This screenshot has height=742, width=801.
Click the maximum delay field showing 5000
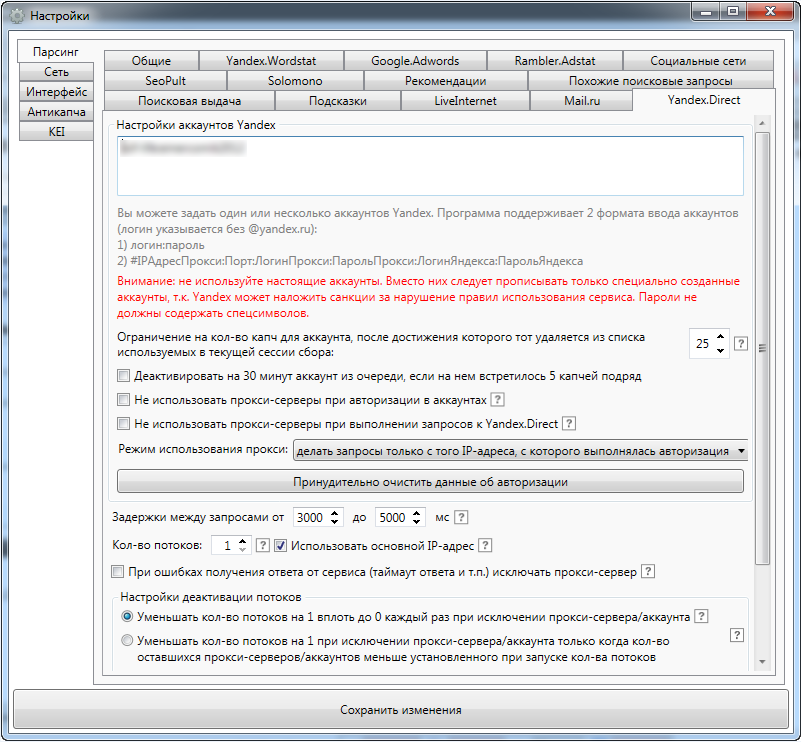393,517
